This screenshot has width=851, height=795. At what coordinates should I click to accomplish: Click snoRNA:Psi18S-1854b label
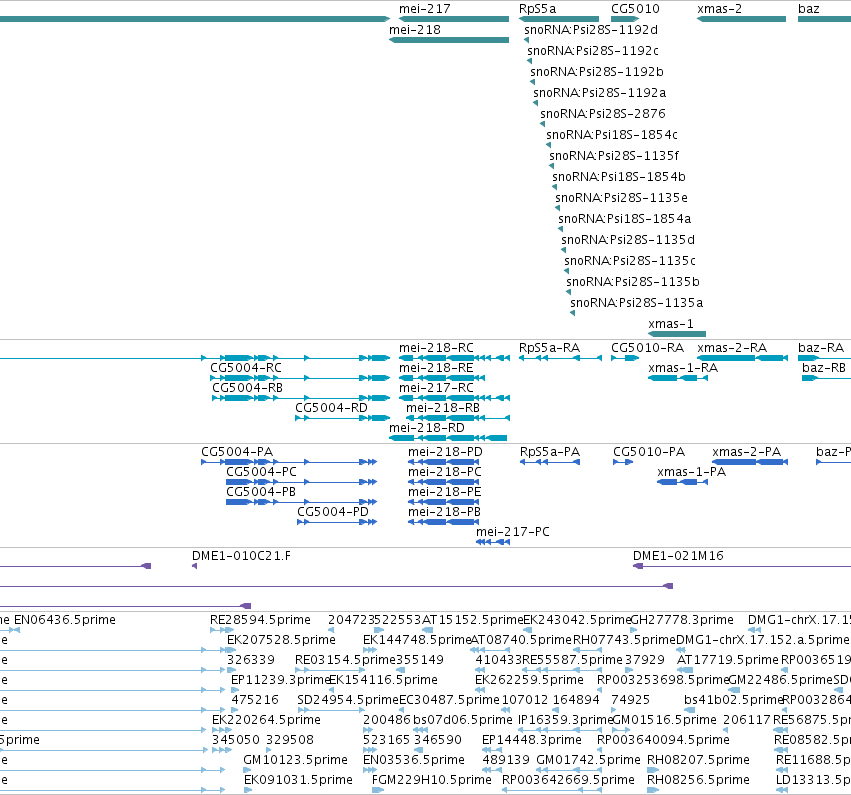click(619, 177)
